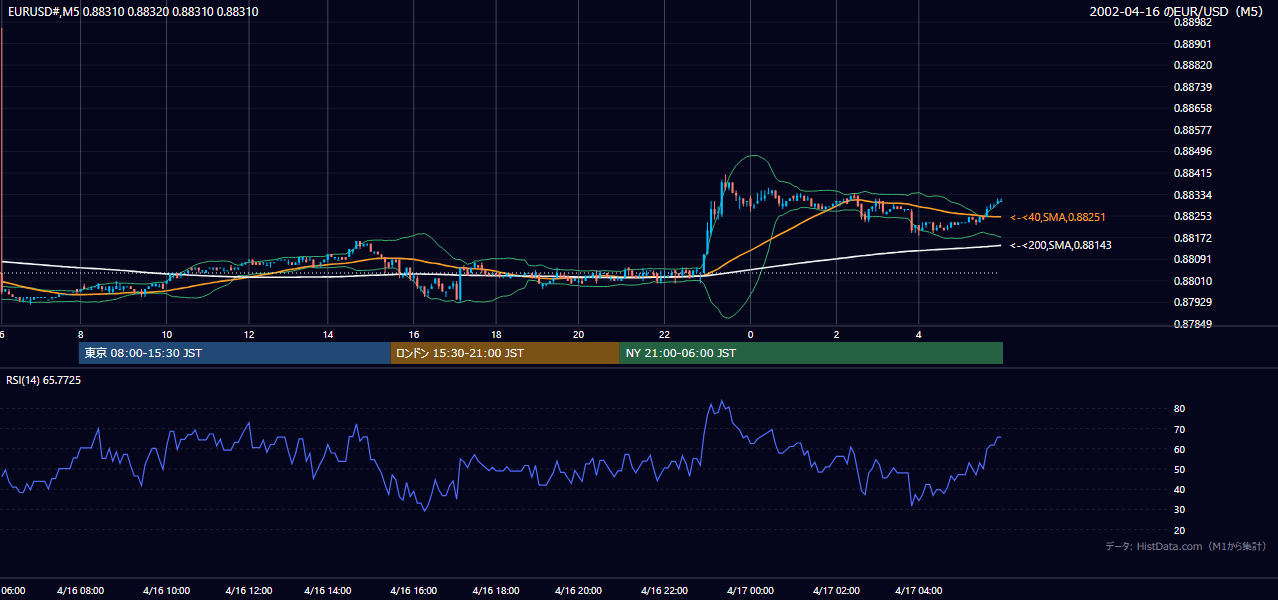Click RSI scale value 80

pos(1179,409)
